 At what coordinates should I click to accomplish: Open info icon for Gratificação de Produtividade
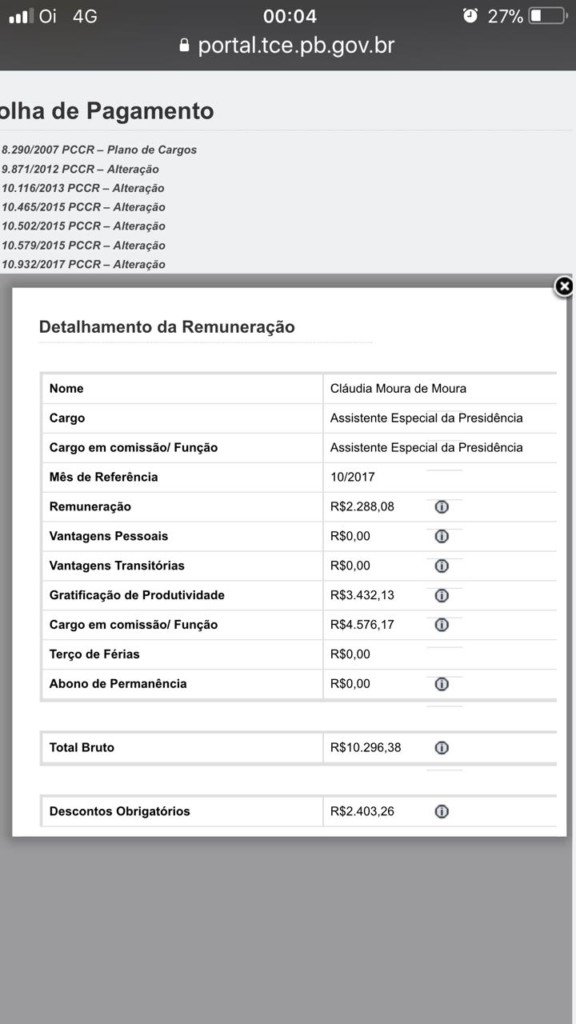pos(441,596)
